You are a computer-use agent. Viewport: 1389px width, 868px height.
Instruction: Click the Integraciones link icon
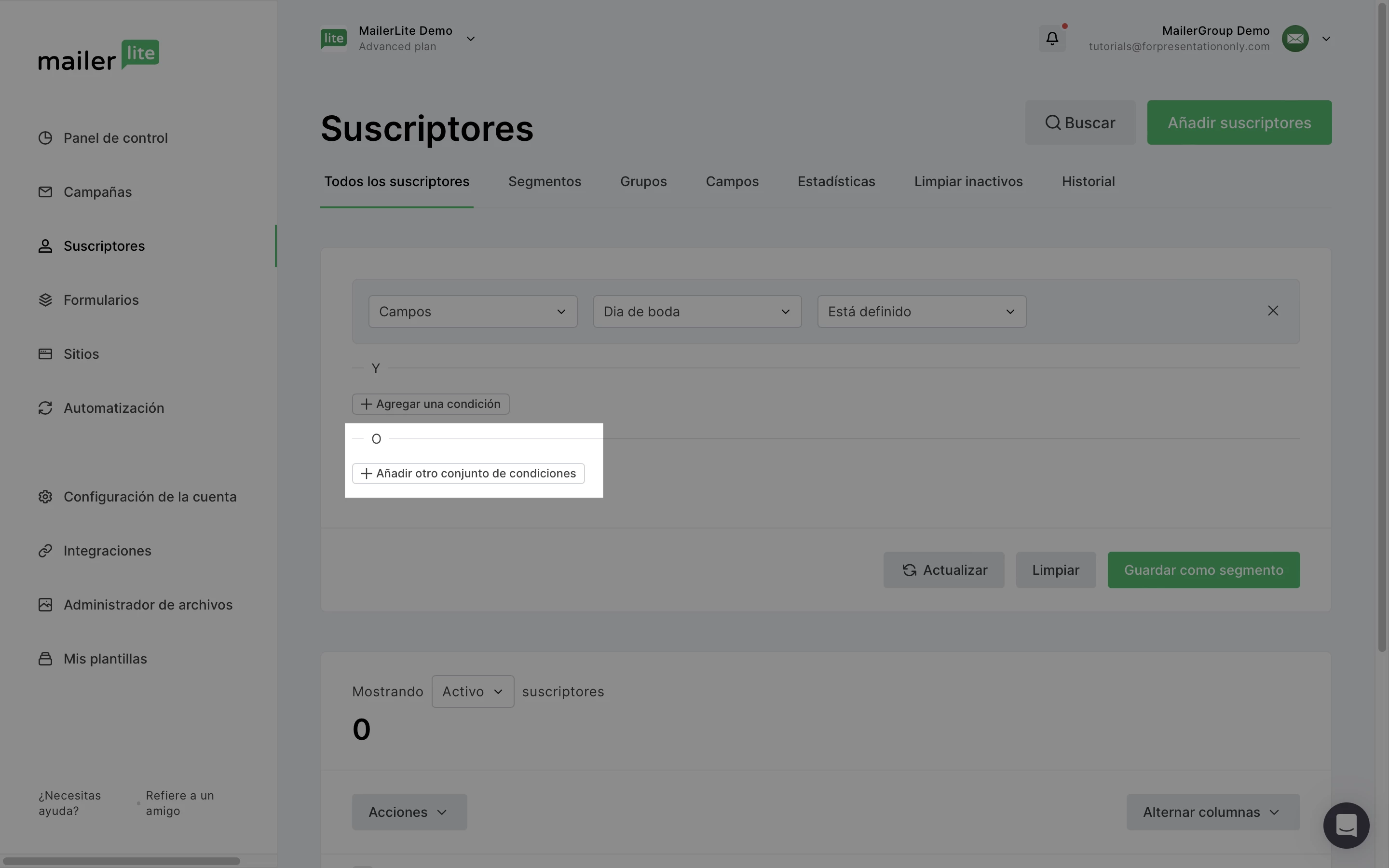(x=45, y=551)
